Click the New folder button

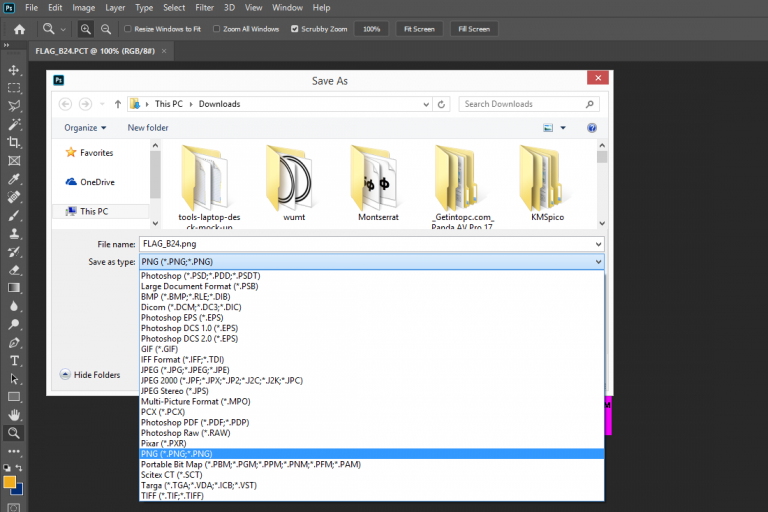click(148, 128)
